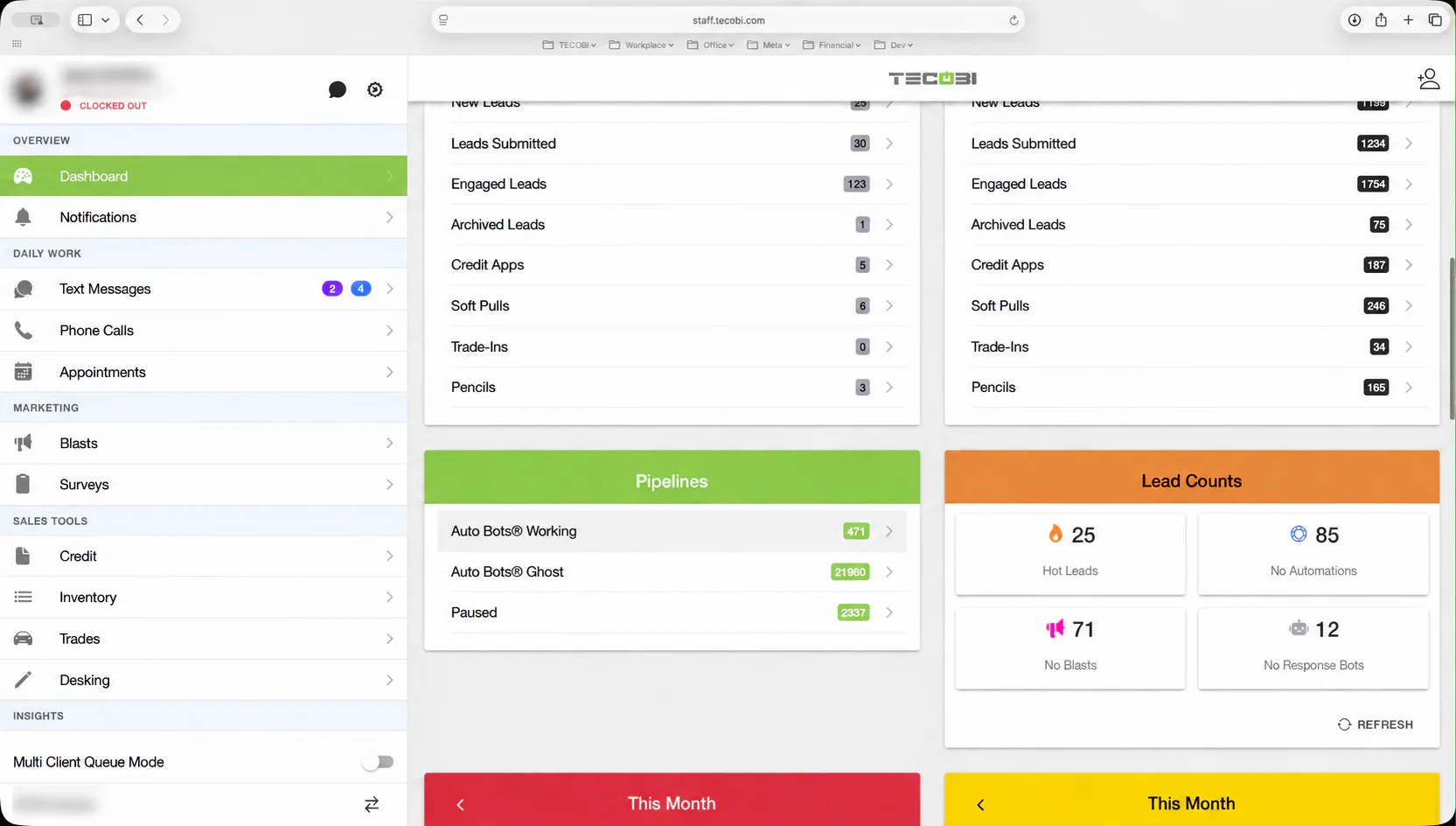Open the Office bookmarks folder dropdown

point(710,45)
